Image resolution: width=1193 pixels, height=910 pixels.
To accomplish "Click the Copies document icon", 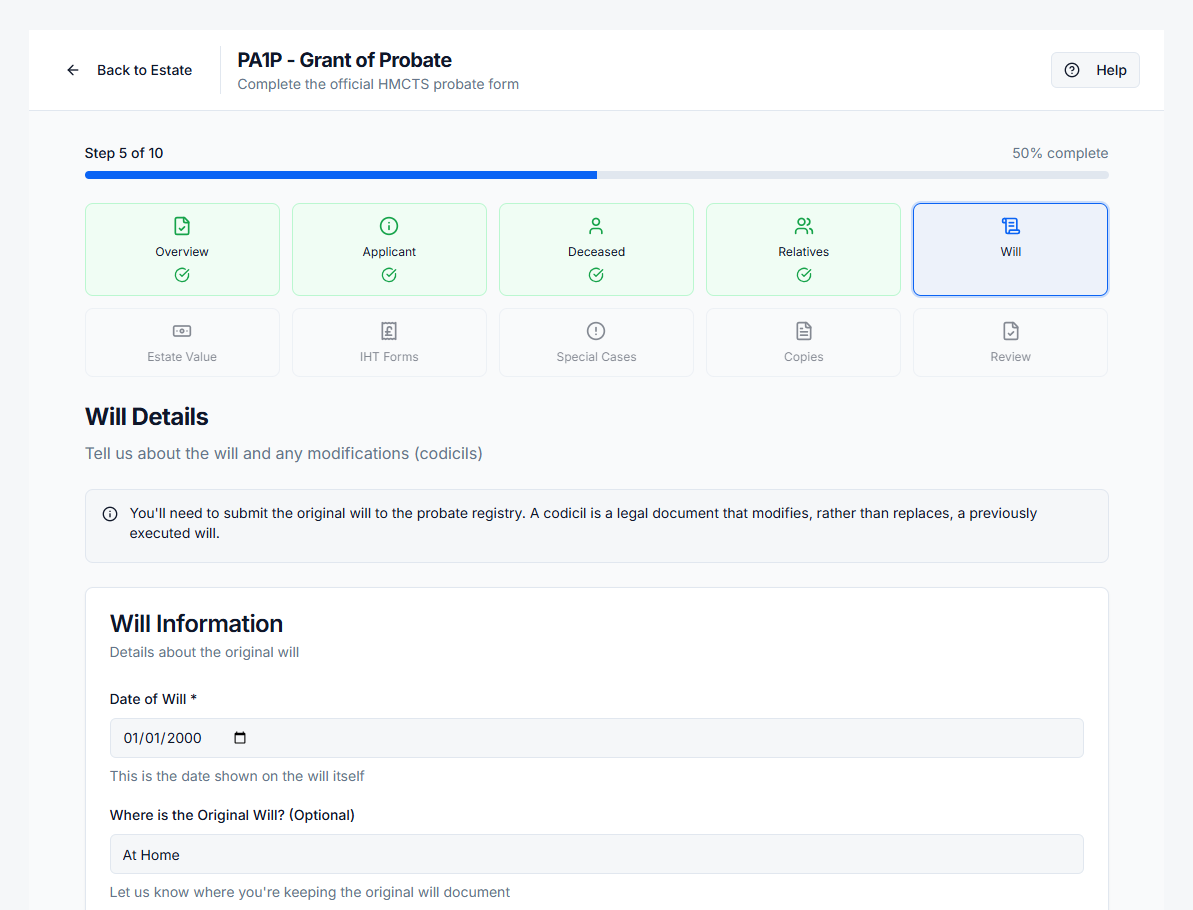I will tap(803, 330).
